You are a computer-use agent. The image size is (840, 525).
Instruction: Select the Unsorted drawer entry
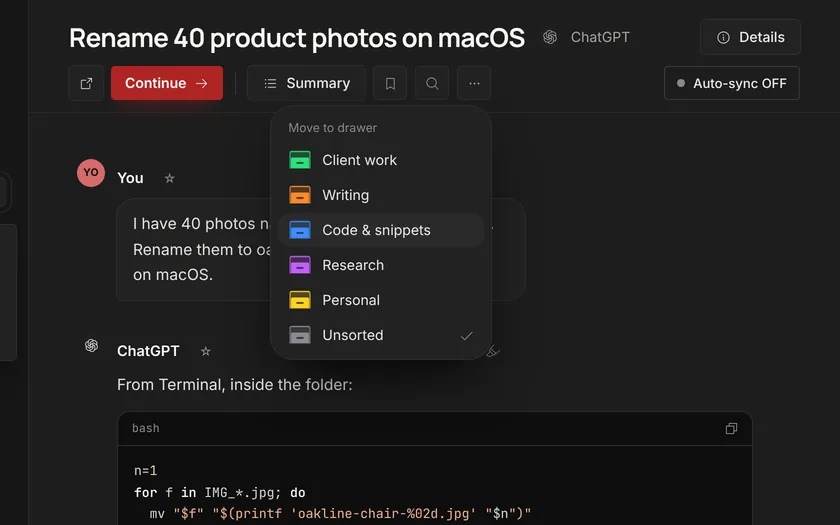point(381,335)
